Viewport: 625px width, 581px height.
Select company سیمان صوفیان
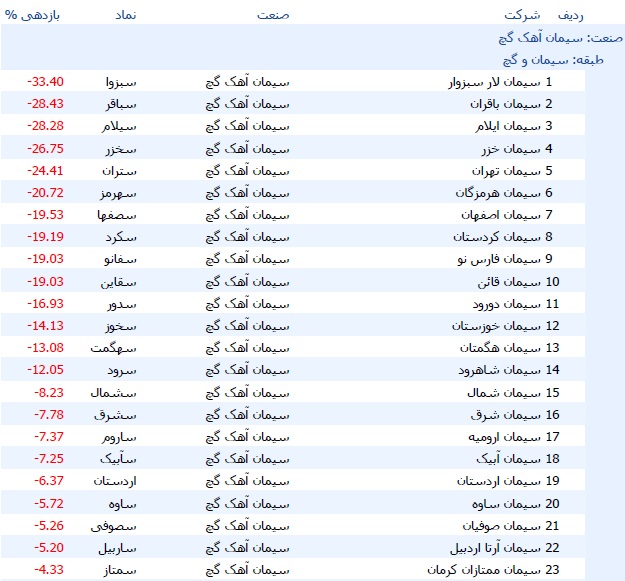coord(501,526)
